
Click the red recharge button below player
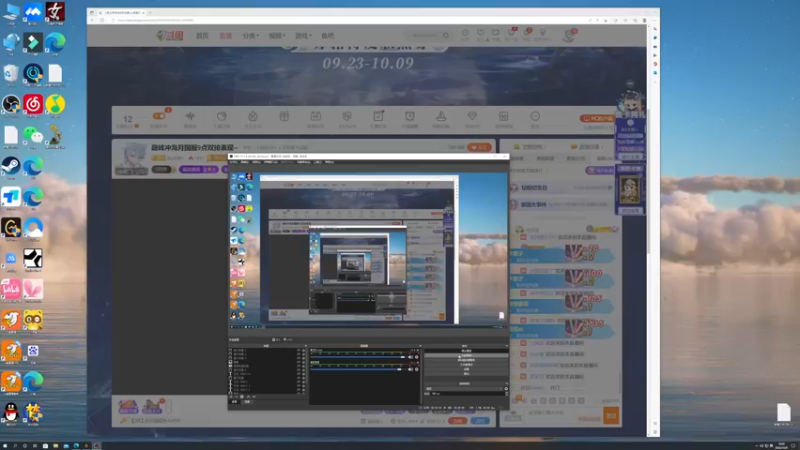click(x=458, y=421)
